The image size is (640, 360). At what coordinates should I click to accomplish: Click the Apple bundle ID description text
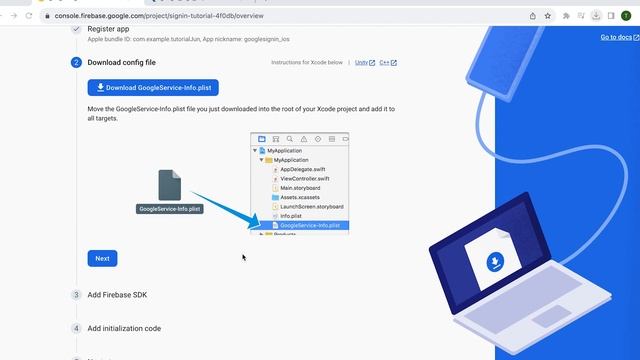coord(189,39)
